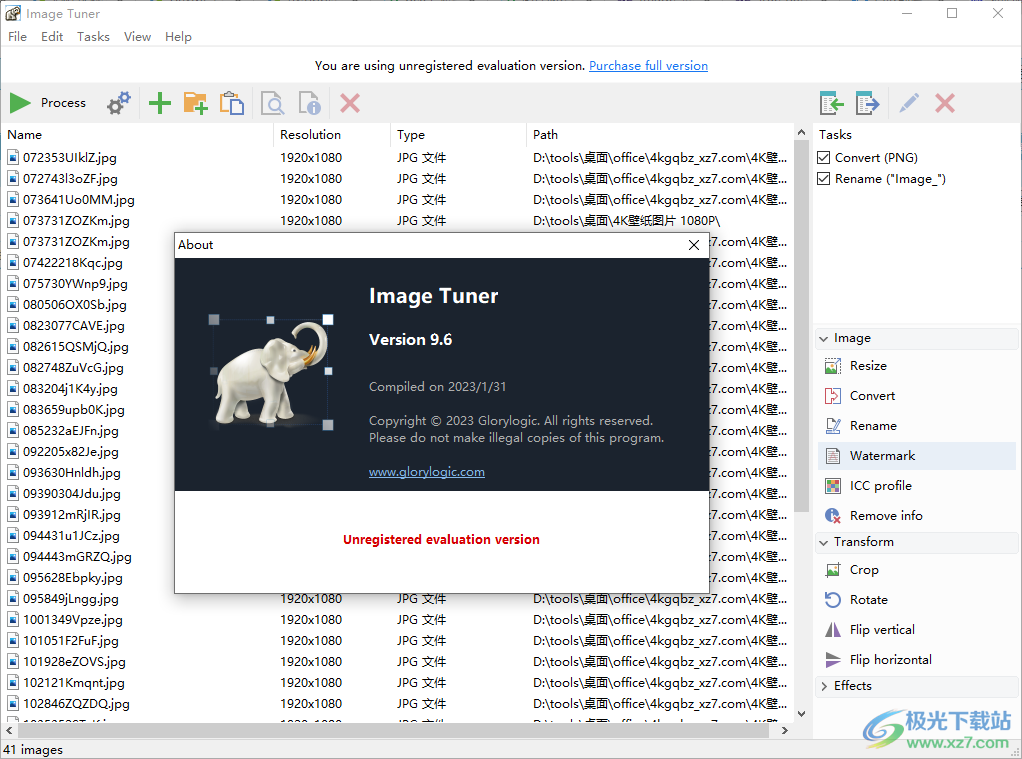
Task: Choose the Rotate transform icon
Action: click(x=833, y=600)
